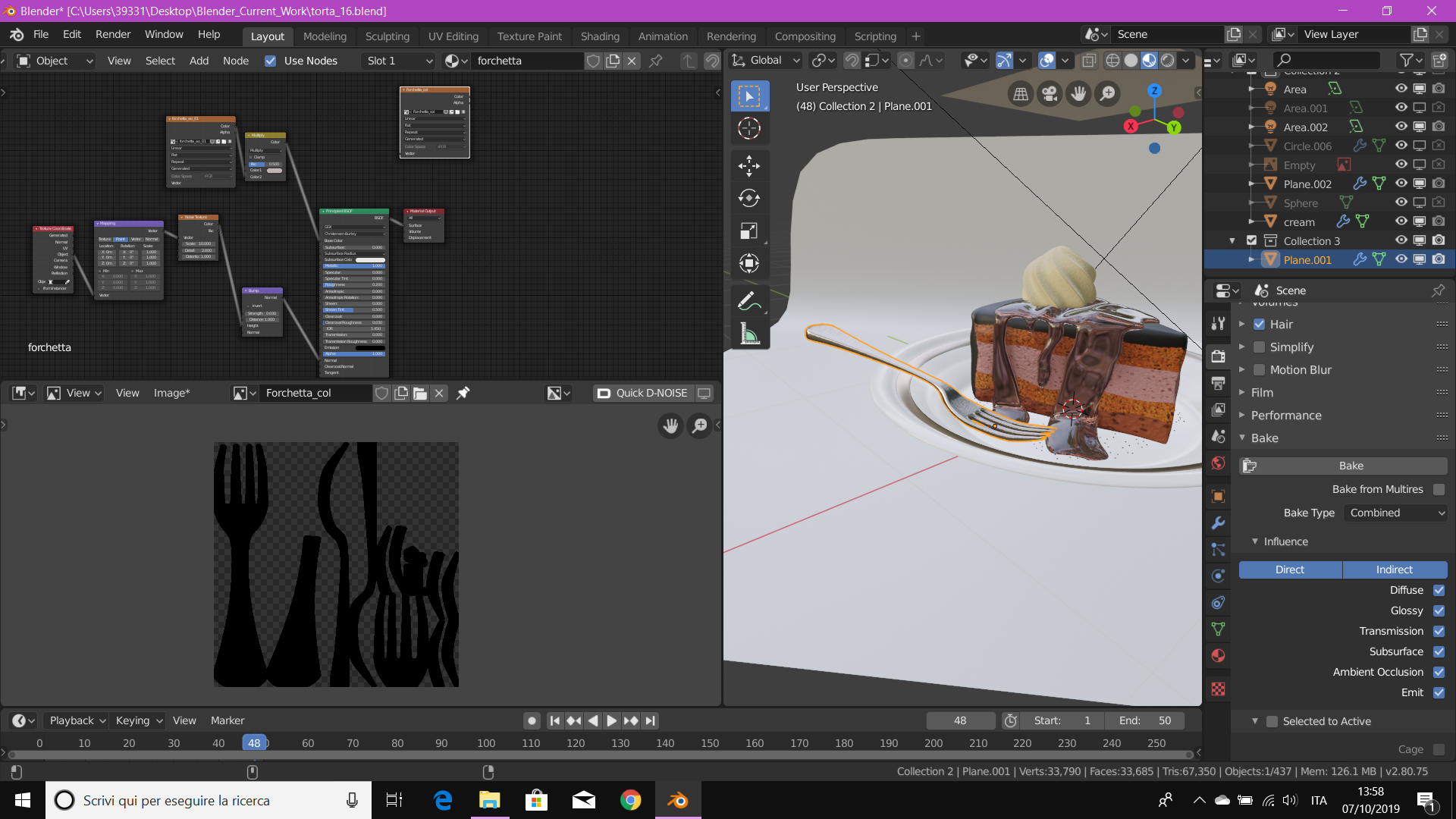Select the Move tool in viewport toolbar
Viewport: 1456px width, 819px height.
749,165
